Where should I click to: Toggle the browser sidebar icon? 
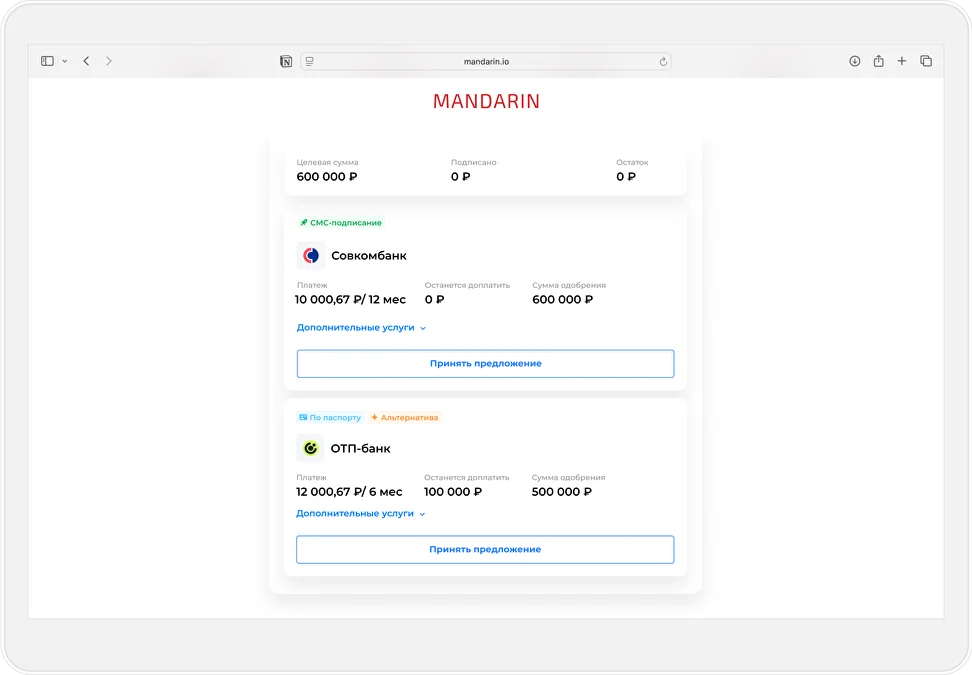(x=47, y=61)
